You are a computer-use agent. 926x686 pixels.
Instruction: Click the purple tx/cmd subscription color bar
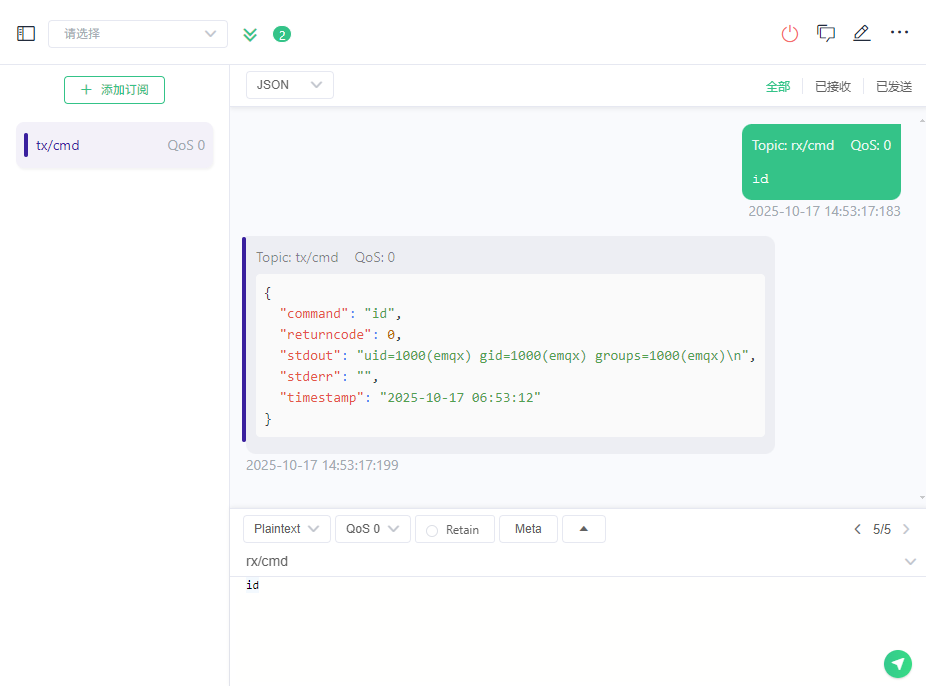26,145
